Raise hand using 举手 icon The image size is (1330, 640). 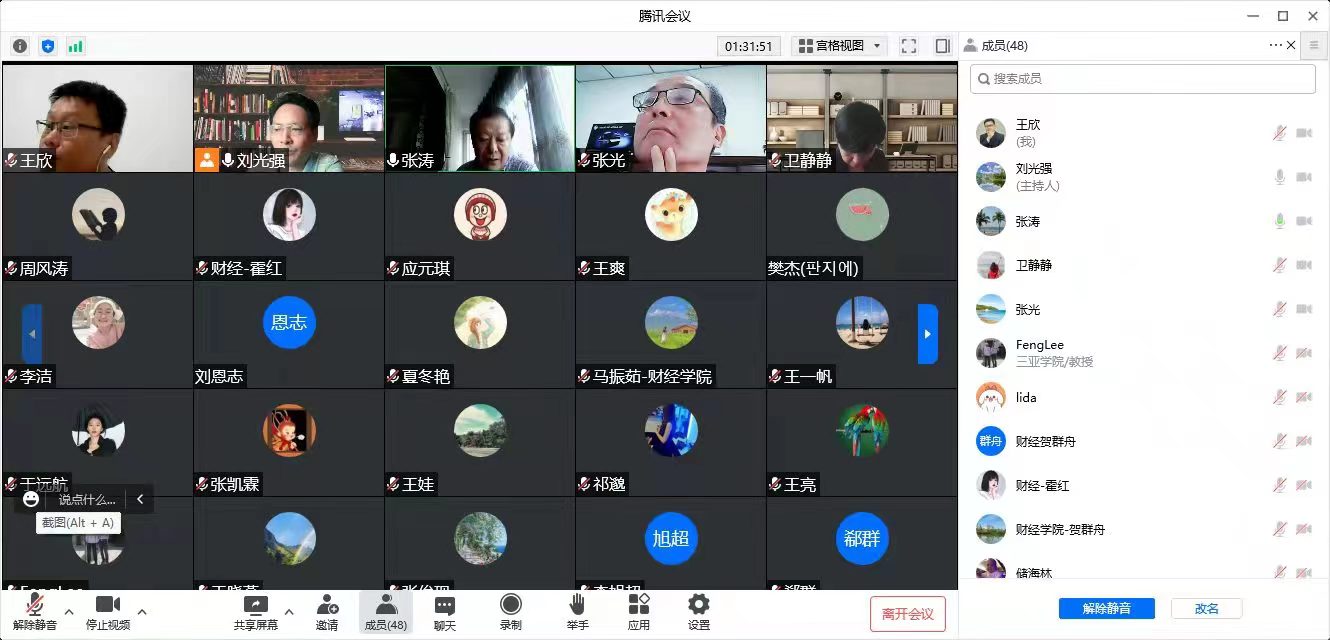pos(577,612)
